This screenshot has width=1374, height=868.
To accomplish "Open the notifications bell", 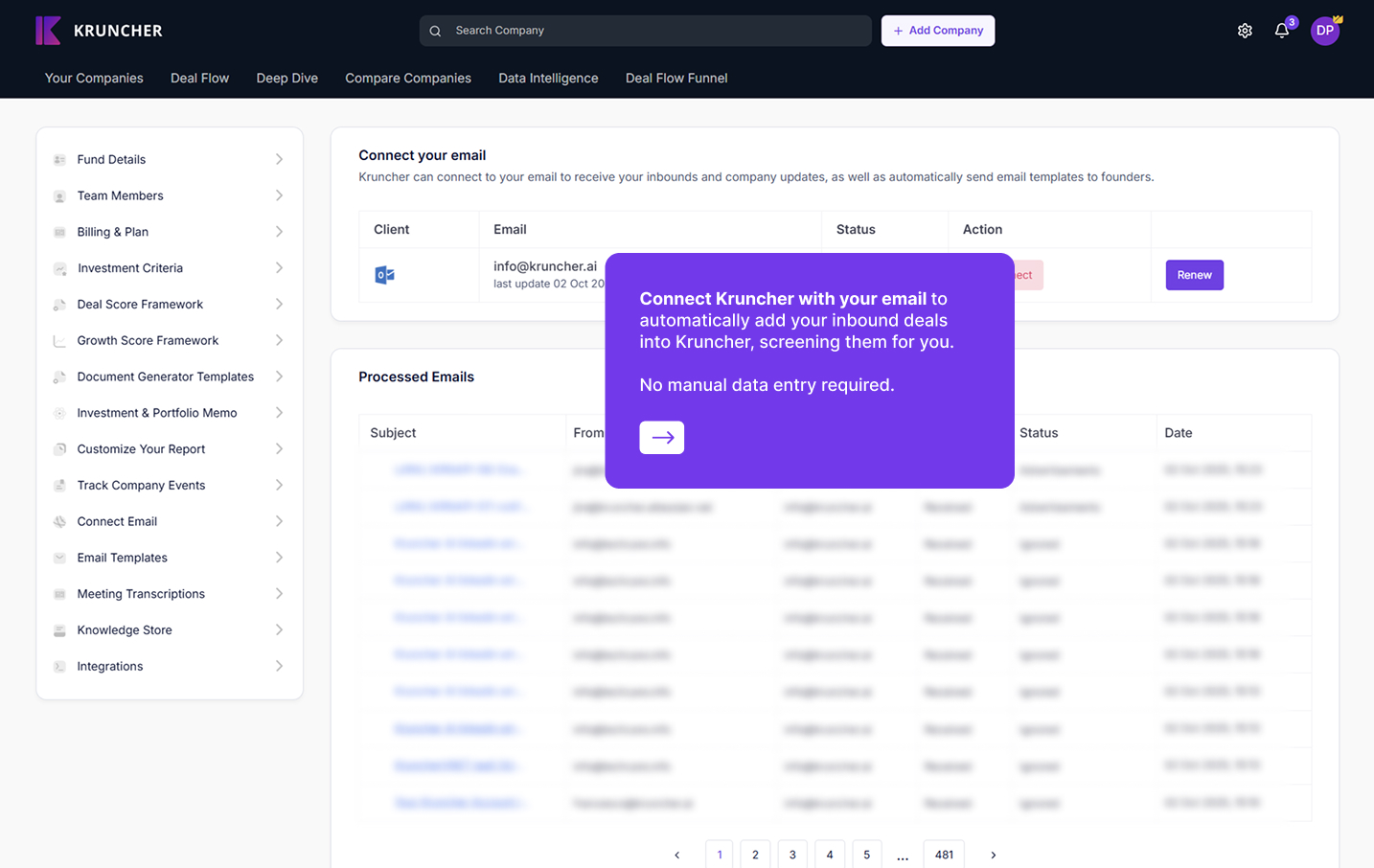I will pyautogui.click(x=1282, y=31).
